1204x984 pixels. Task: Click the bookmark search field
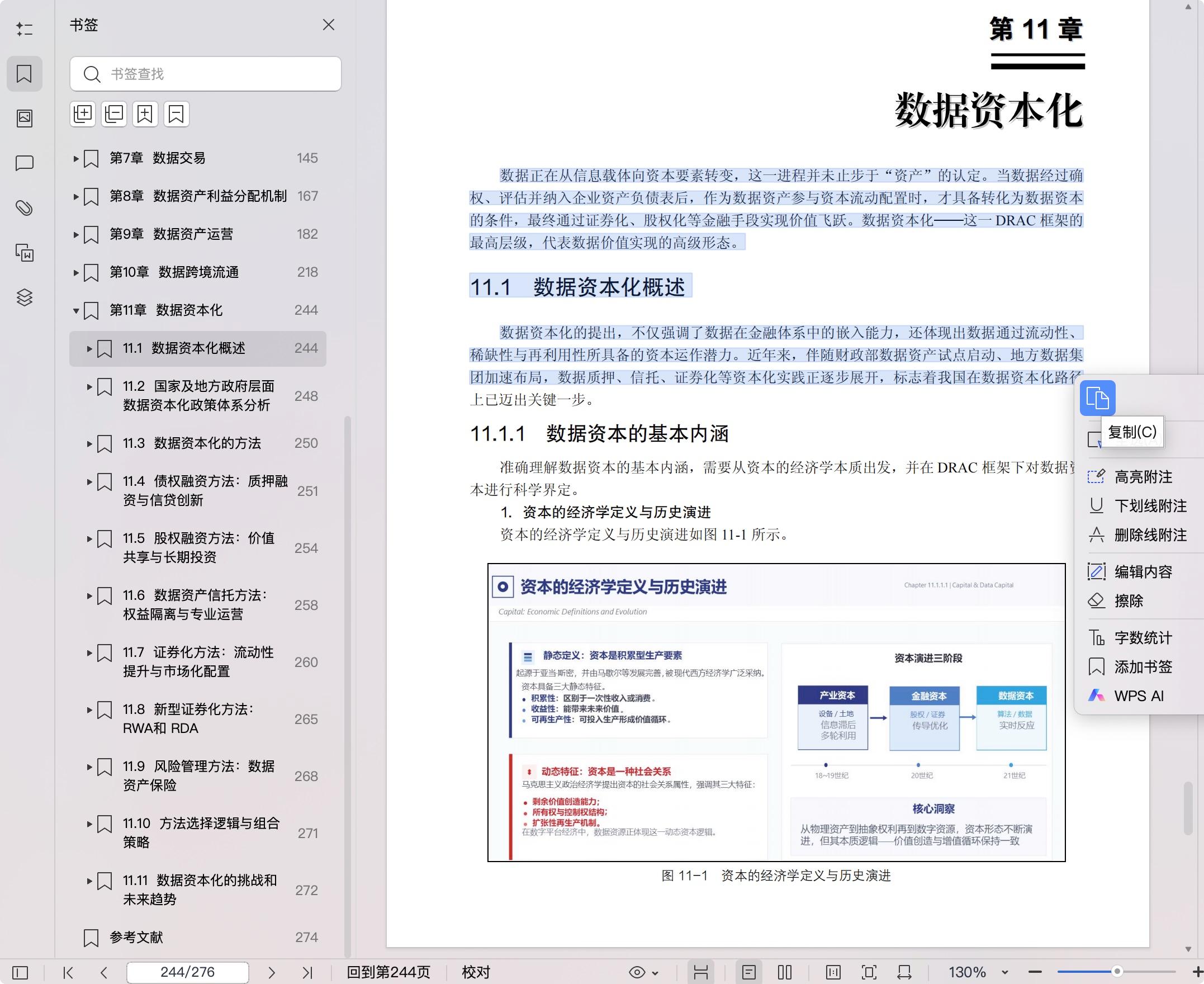coord(206,74)
